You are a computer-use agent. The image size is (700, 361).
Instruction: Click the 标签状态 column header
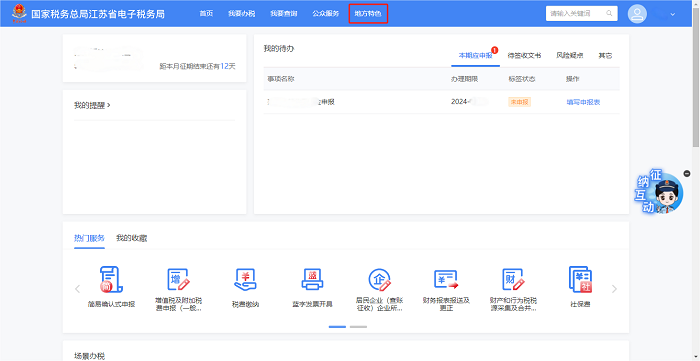(522, 79)
